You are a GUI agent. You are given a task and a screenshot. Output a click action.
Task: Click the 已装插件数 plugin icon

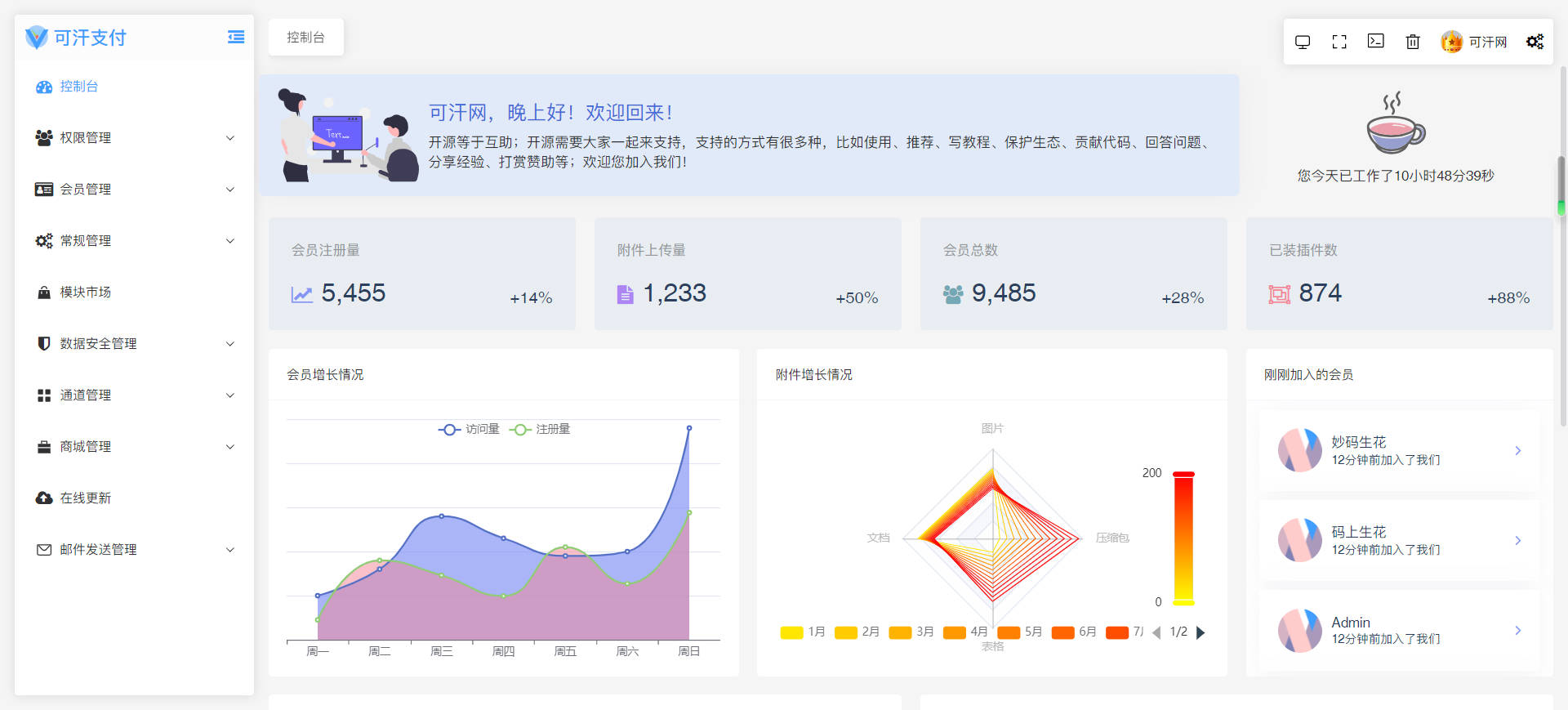coord(1280,294)
